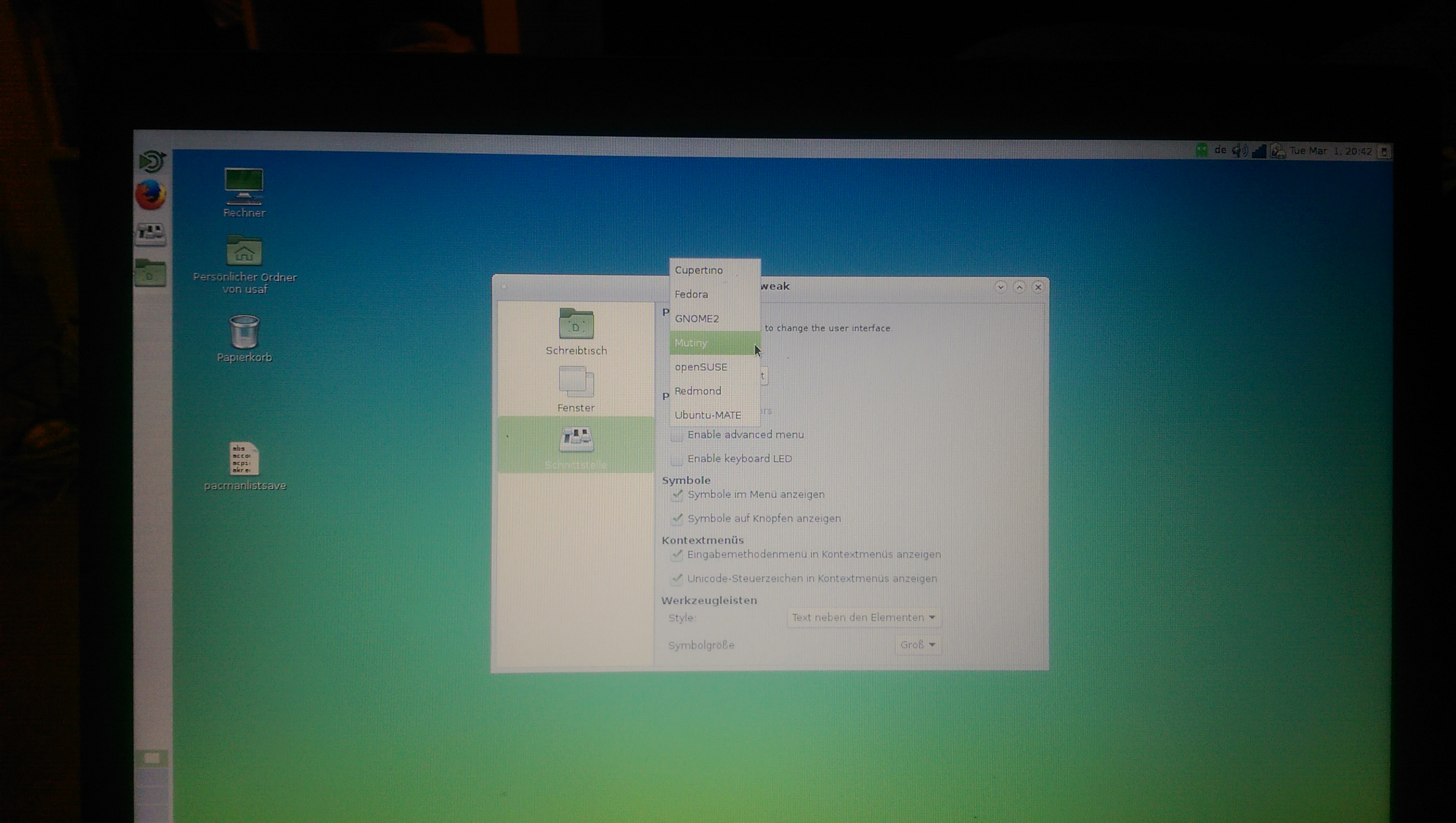This screenshot has width=1456, height=823.
Task: Launch Firefox from the left panel
Action: pos(151,195)
